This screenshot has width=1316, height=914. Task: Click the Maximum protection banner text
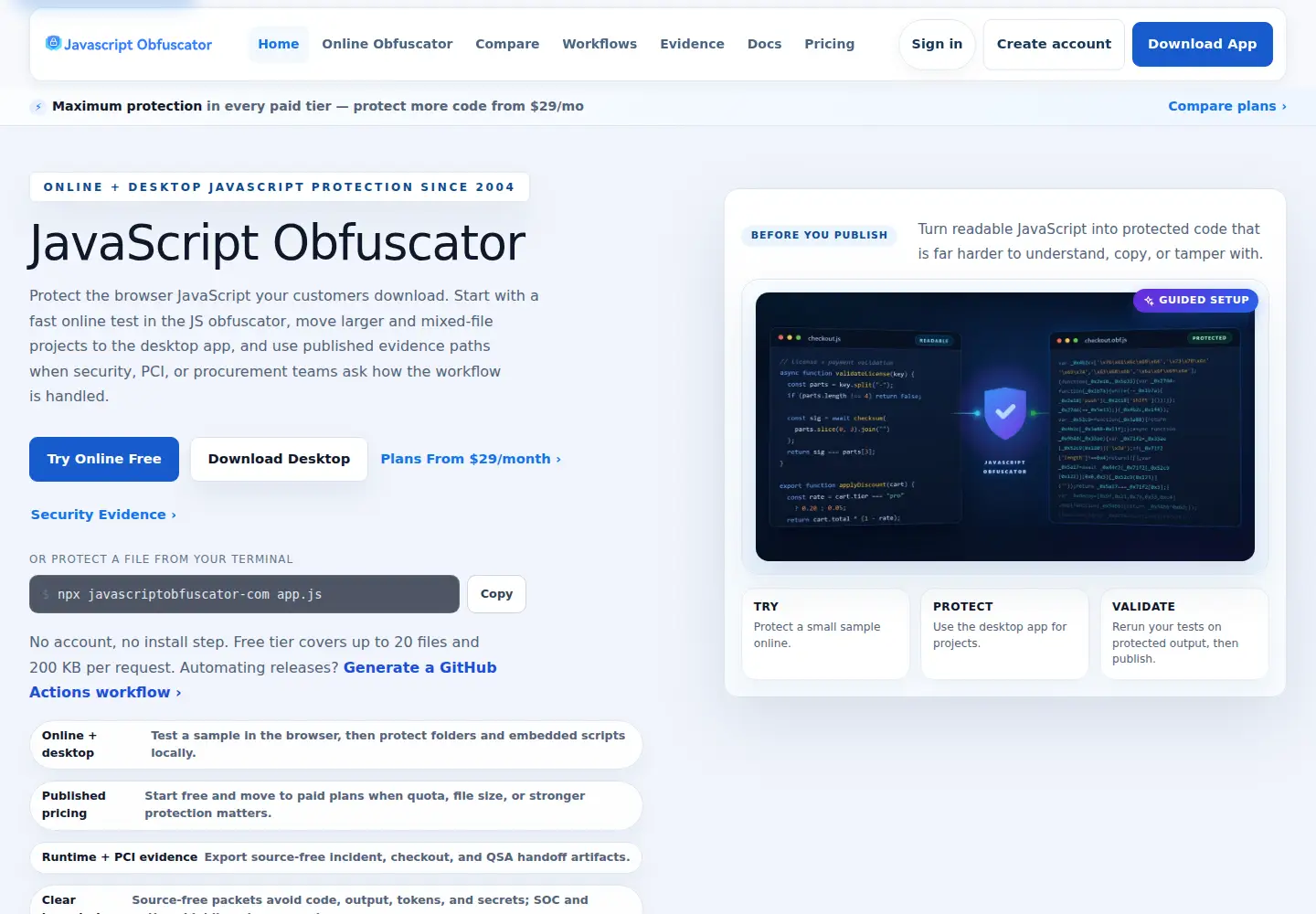tap(317, 106)
